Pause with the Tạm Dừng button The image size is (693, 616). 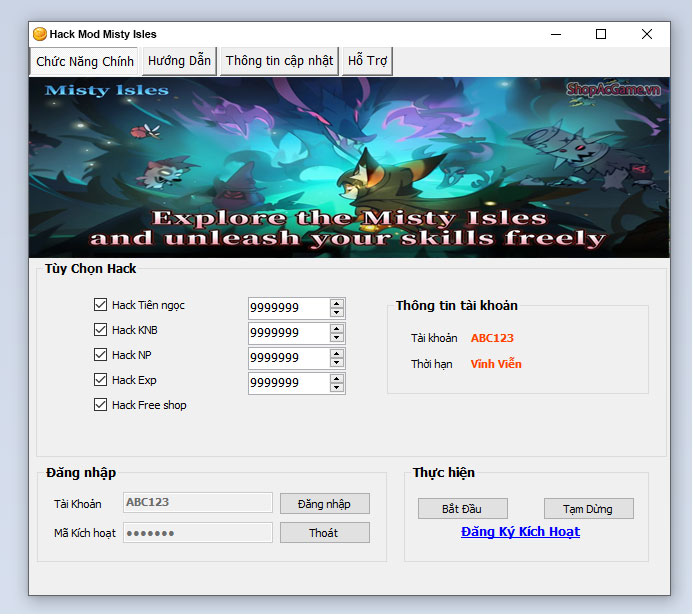(589, 509)
